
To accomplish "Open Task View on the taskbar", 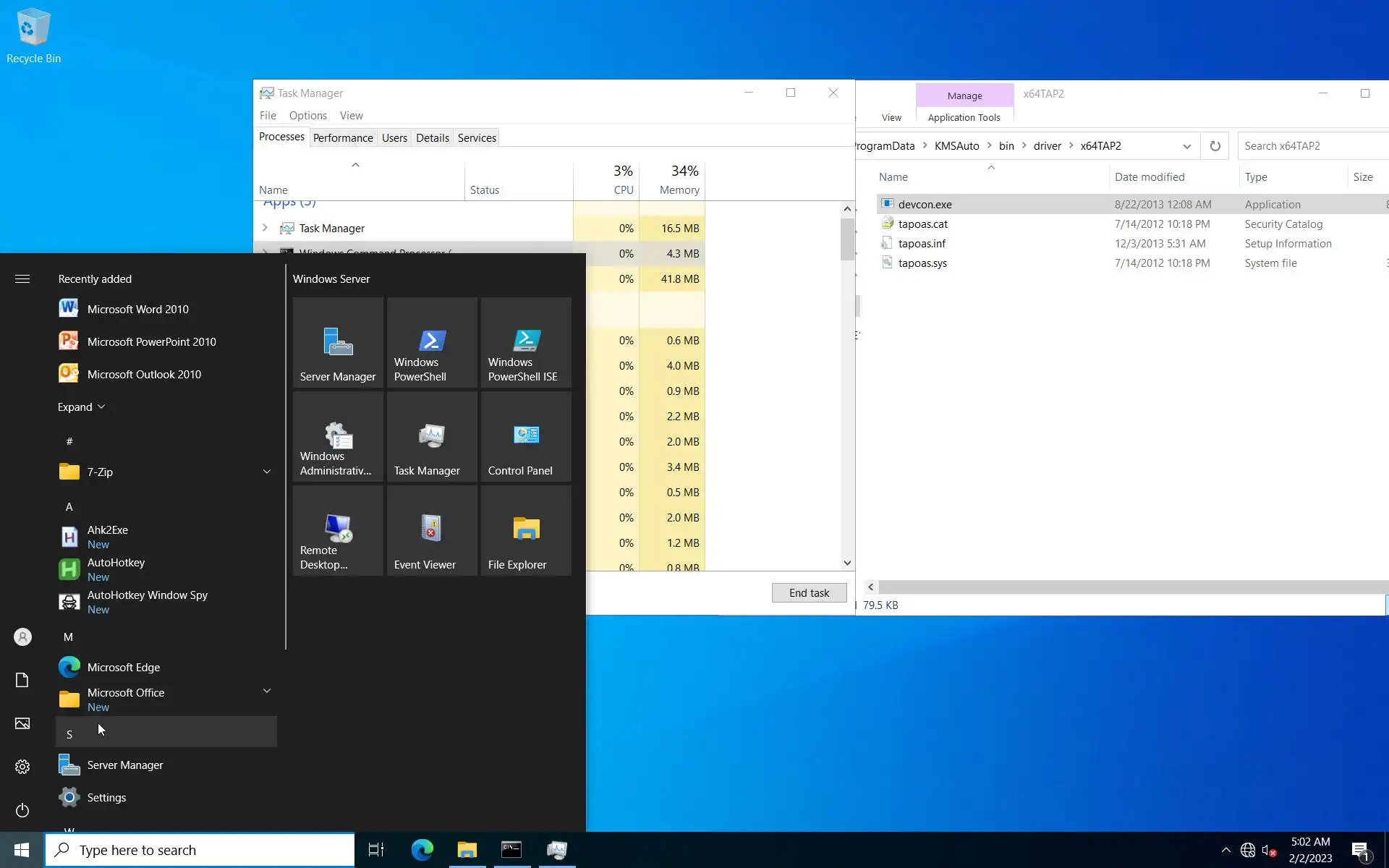I will pos(376,850).
